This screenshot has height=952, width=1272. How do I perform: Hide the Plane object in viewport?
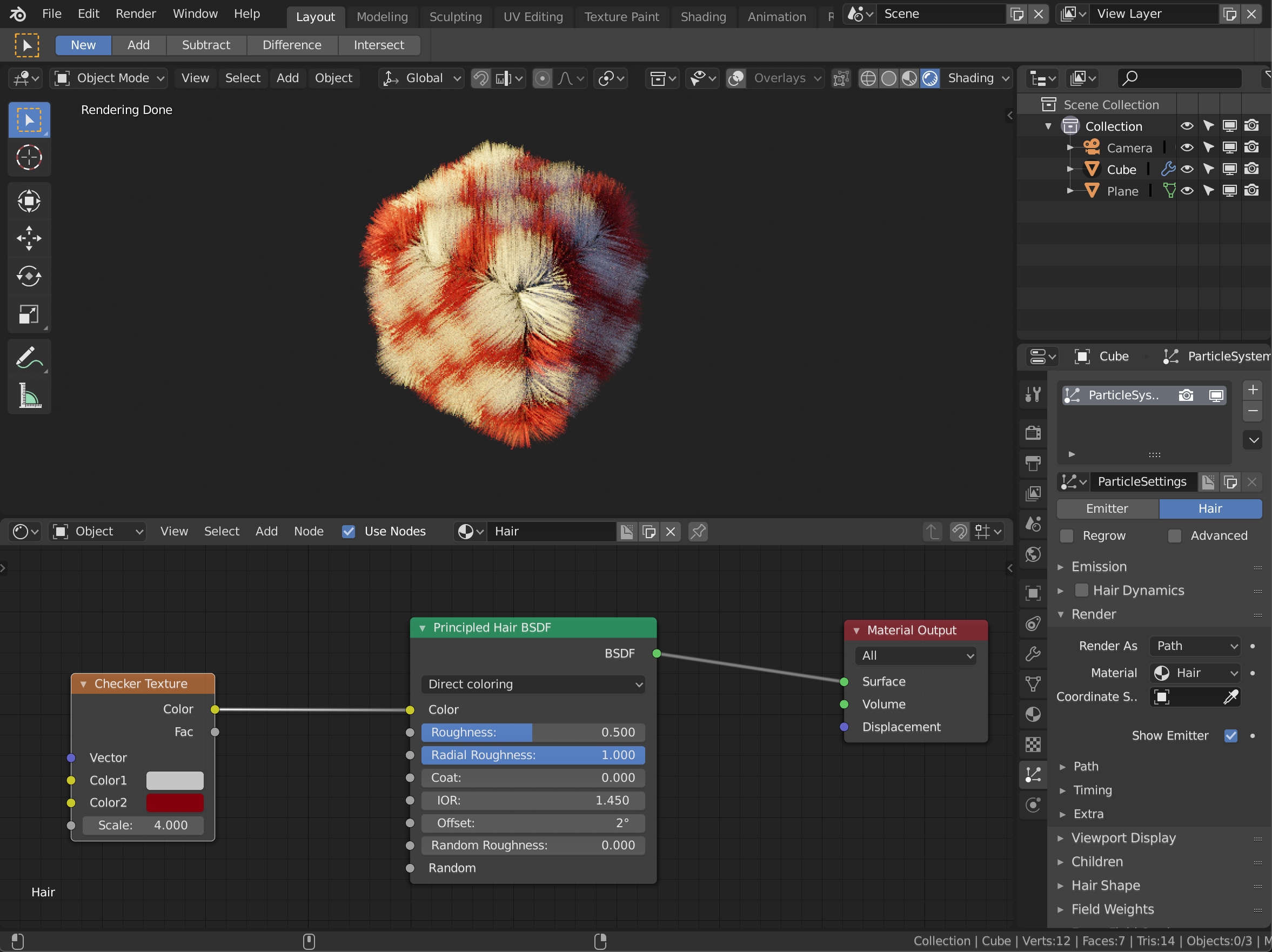[1188, 191]
